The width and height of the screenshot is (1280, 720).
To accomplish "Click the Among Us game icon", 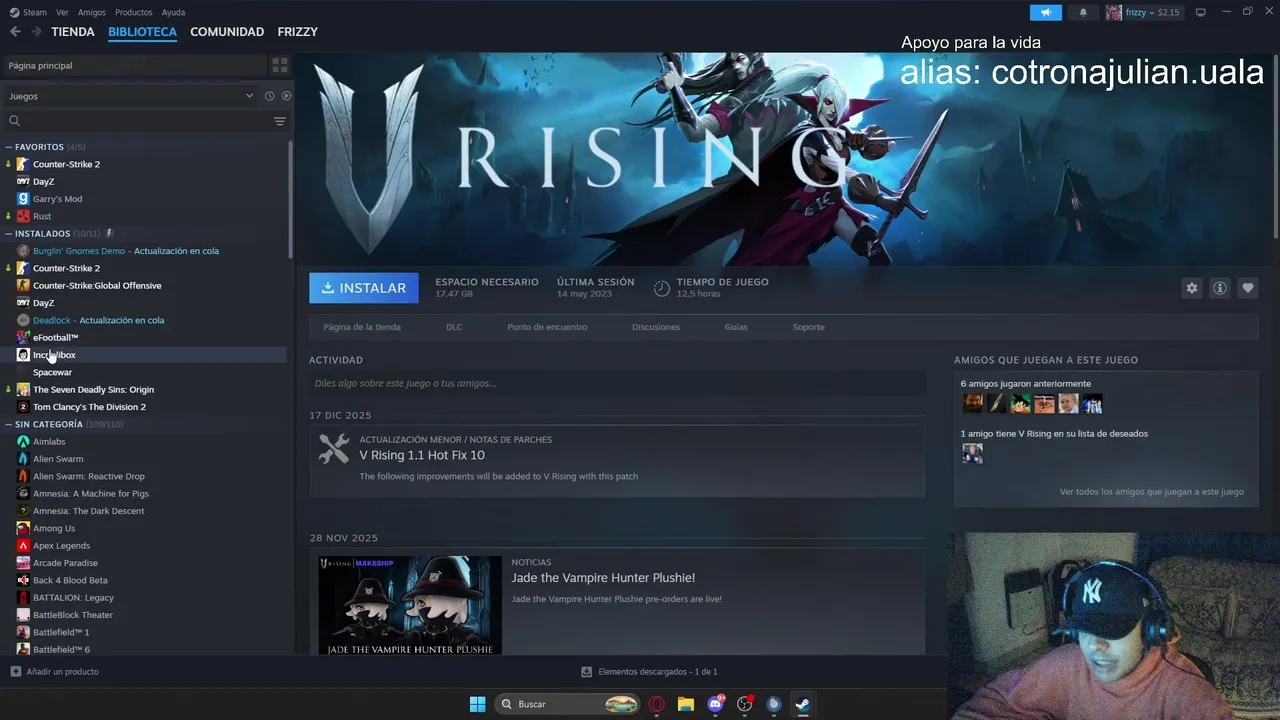I will tap(23, 528).
